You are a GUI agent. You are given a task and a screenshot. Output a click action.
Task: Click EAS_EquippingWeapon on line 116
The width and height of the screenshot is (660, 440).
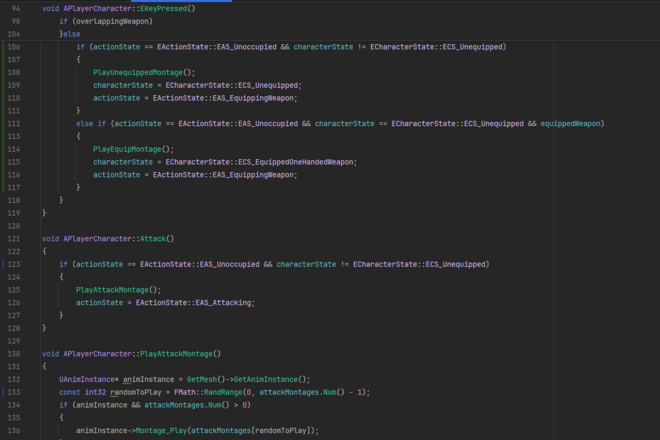(x=253, y=175)
